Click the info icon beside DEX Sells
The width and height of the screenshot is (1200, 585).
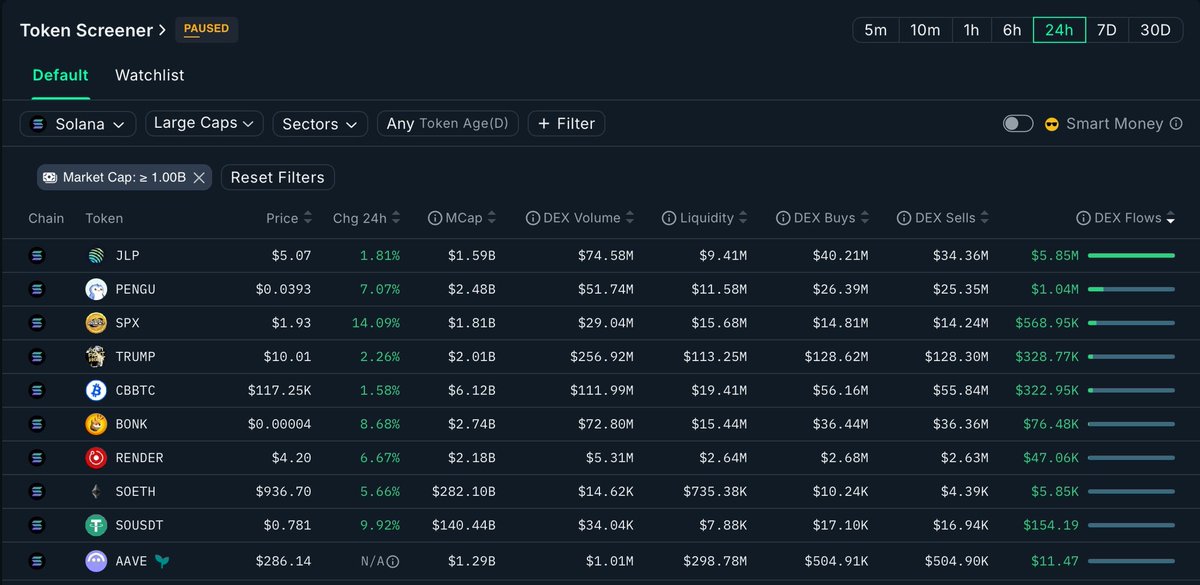(903, 218)
